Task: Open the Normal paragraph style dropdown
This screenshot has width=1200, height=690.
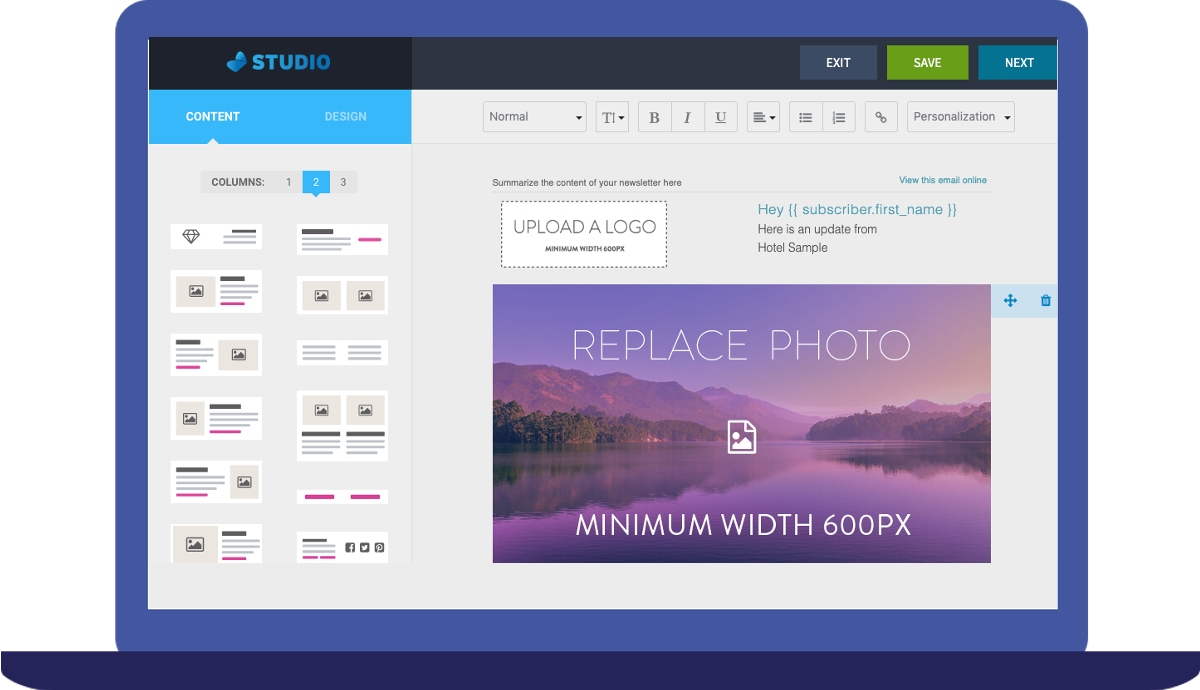Action: [535, 117]
